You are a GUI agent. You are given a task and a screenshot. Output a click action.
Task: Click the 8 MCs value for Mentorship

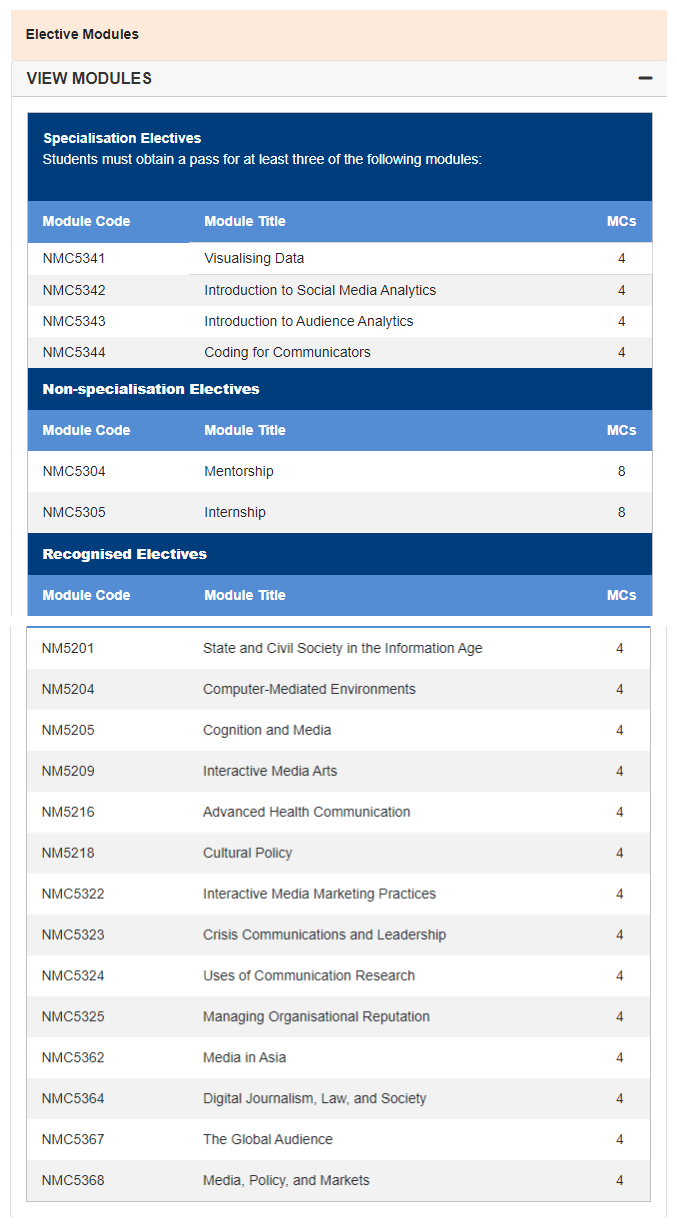click(621, 471)
